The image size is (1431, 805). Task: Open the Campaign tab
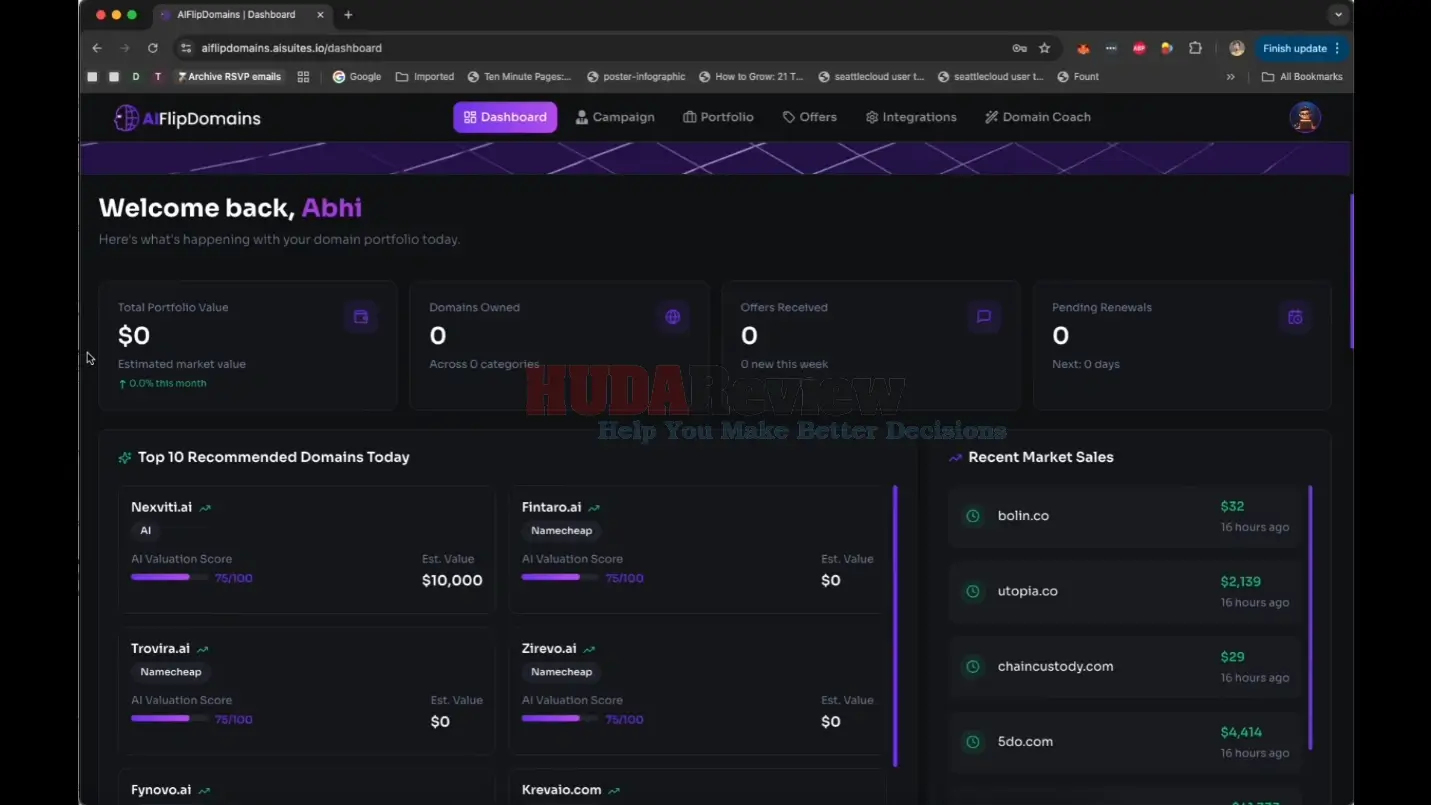point(615,117)
